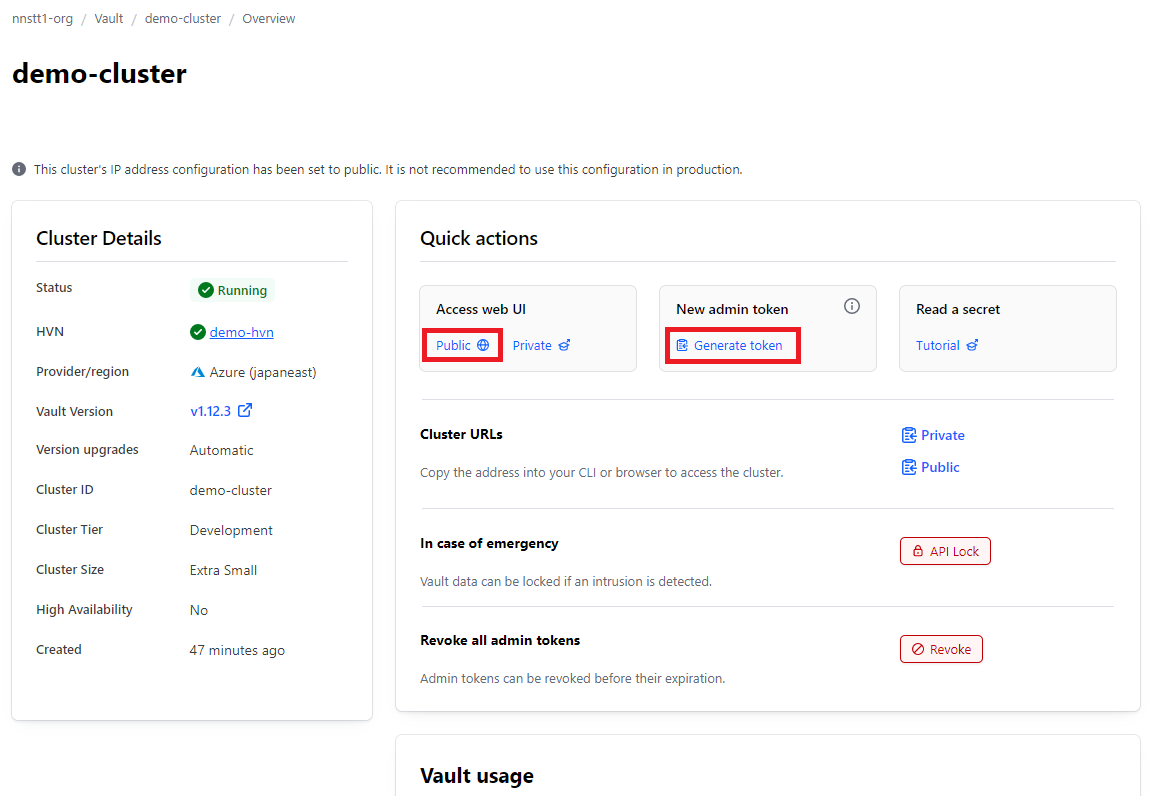This screenshot has height=796, width=1152.
Task: Show info about New admin token
Action: pos(852,306)
